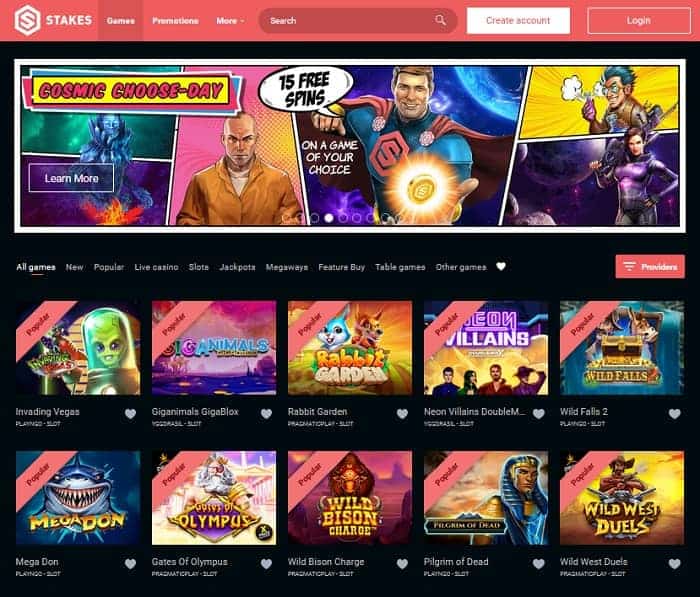The image size is (700, 597).
Task: Click heart icon beside Wild Falls 2
Action: [675, 414]
